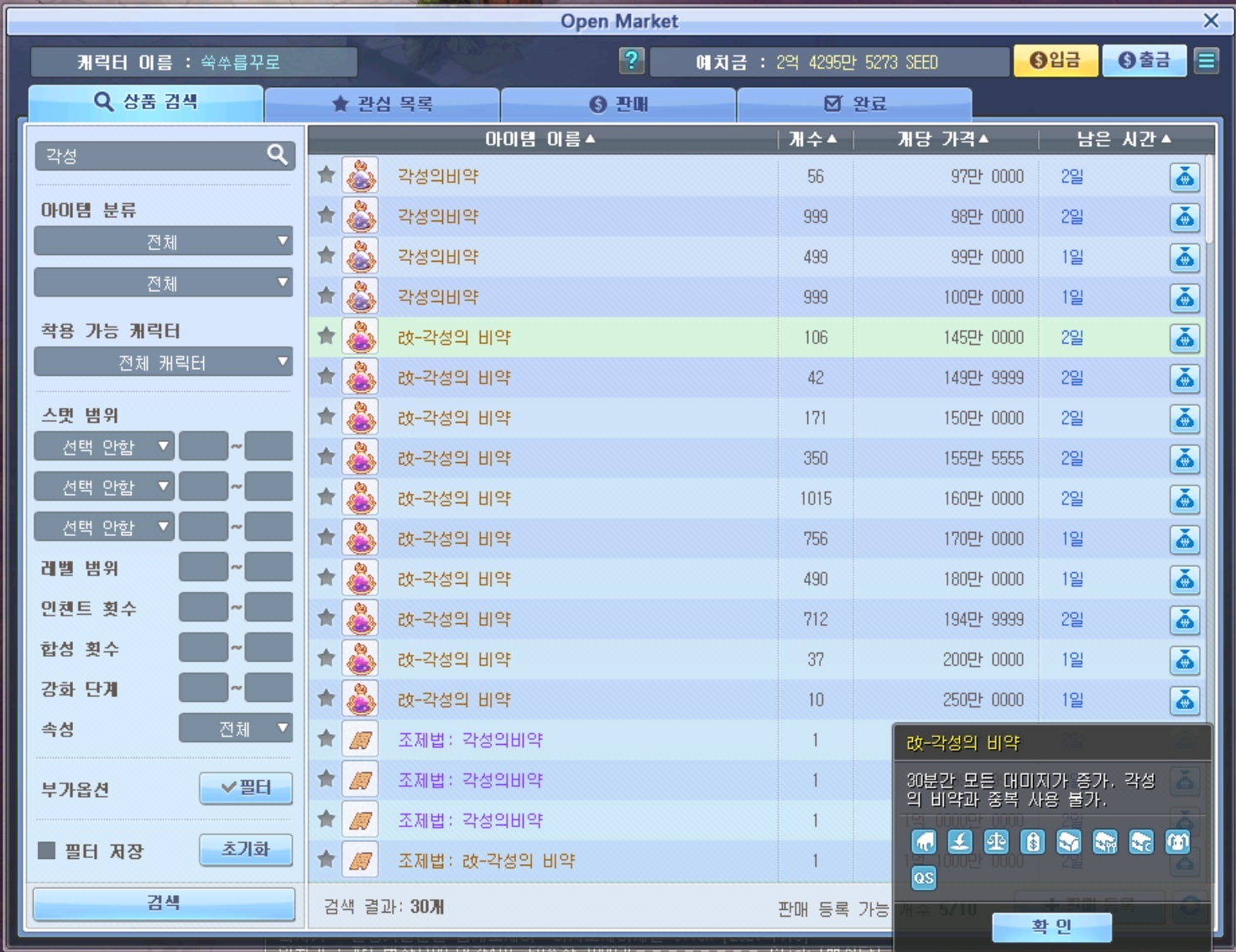Click the 입금 deposit button
Viewport: 1236px width, 952px height.
(1056, 60)
